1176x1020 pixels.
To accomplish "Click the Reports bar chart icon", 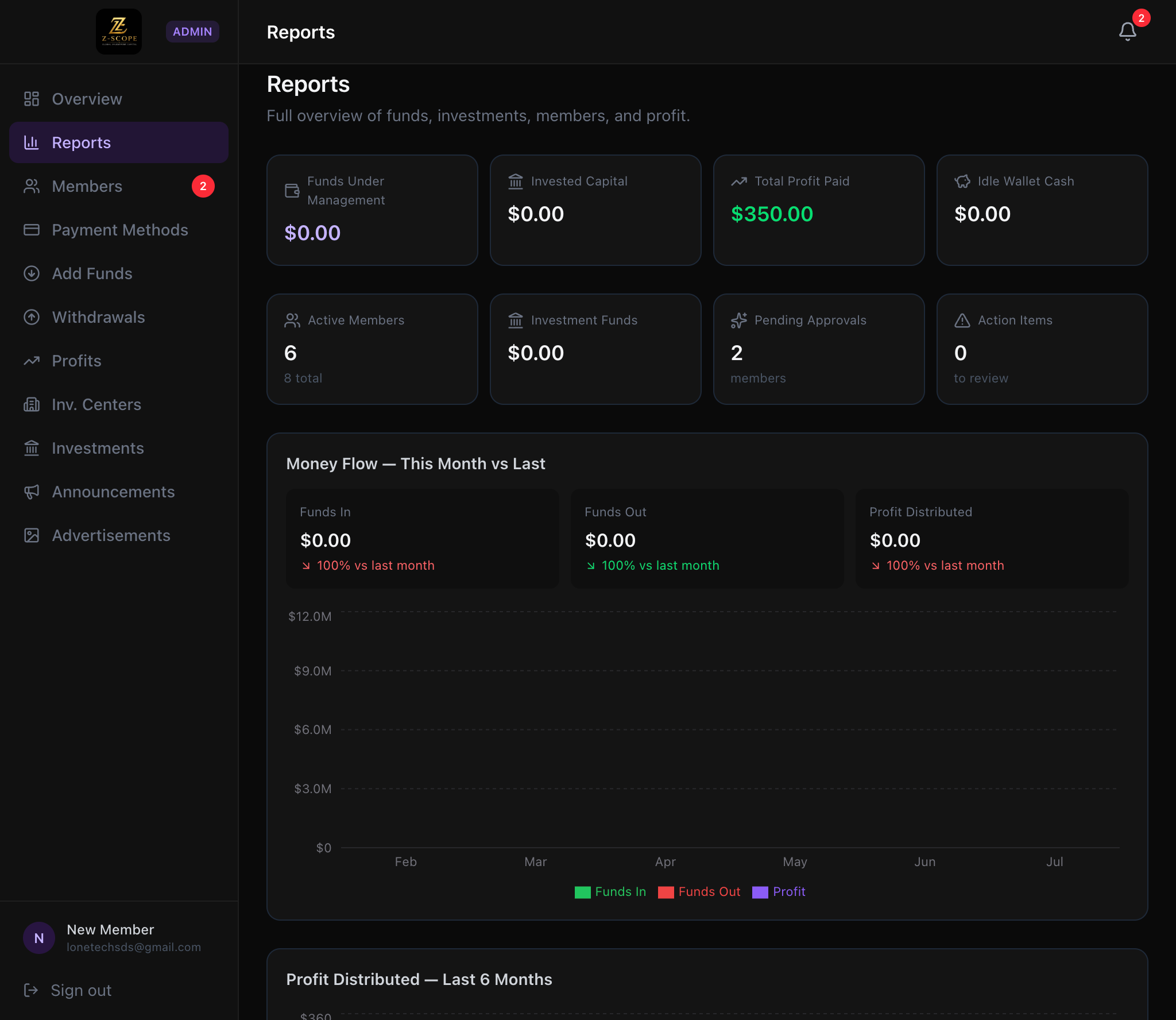I will [32, 142].
